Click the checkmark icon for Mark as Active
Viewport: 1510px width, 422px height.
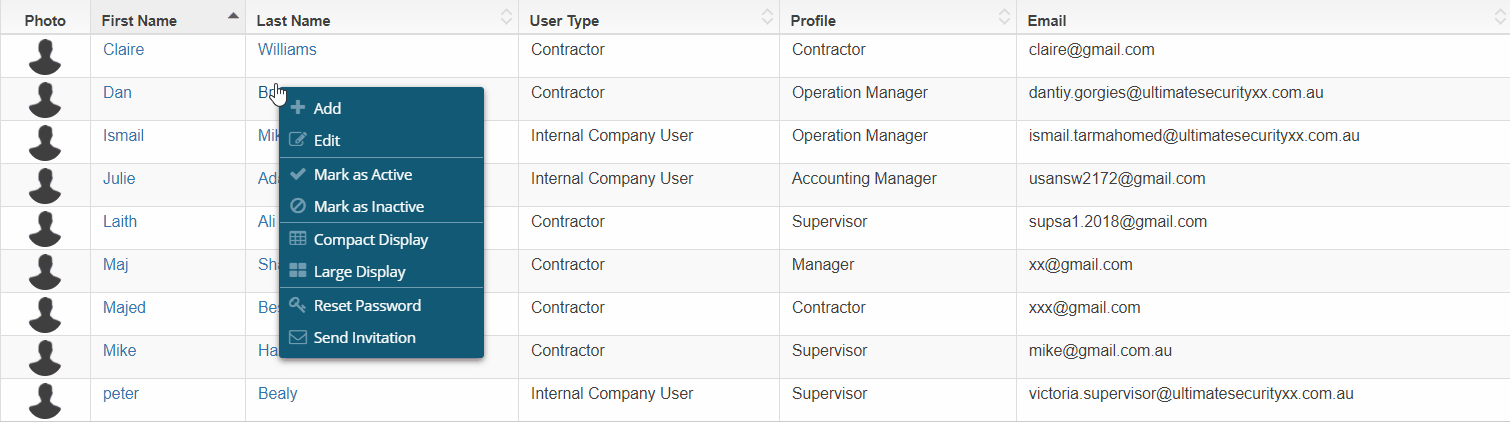click(297, 174)
